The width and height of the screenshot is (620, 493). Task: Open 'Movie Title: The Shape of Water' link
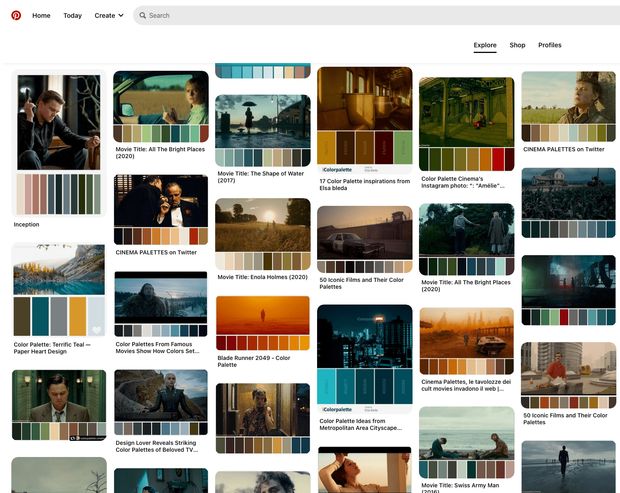(x=261, y=177)
